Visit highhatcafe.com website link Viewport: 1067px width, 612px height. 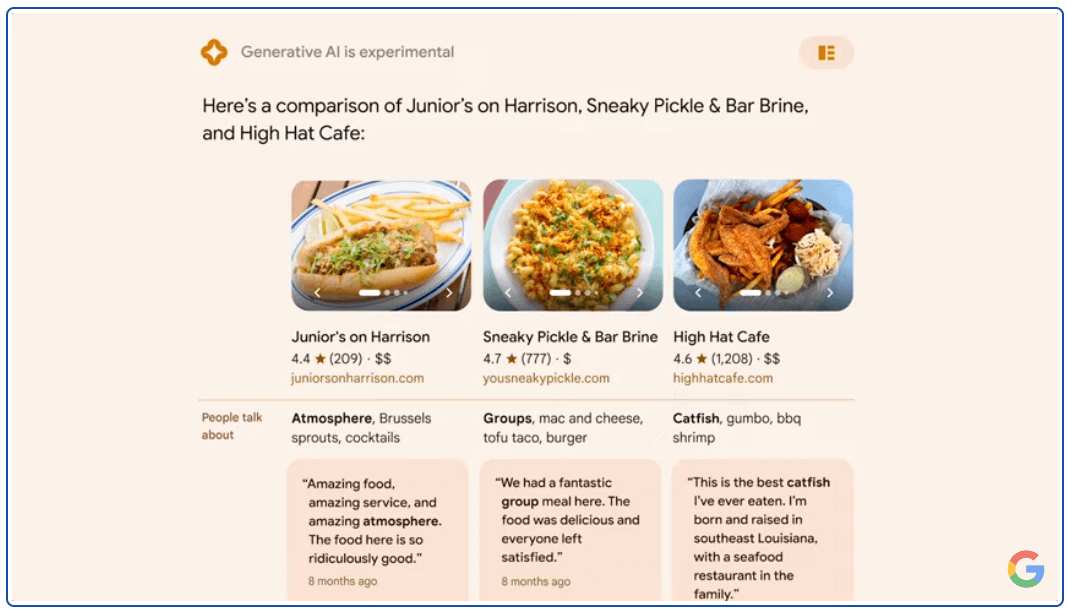coord(723,378)
